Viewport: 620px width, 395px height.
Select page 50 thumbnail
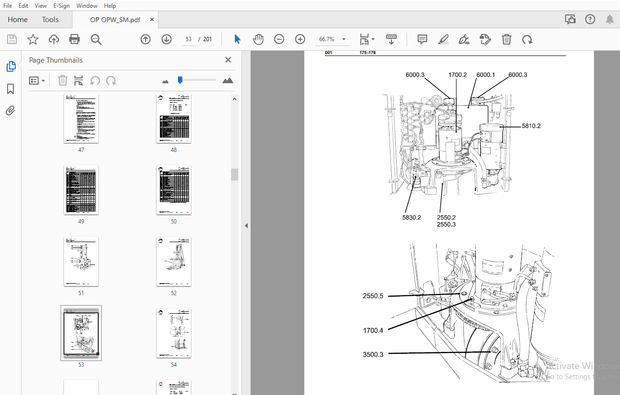(174, 190)
